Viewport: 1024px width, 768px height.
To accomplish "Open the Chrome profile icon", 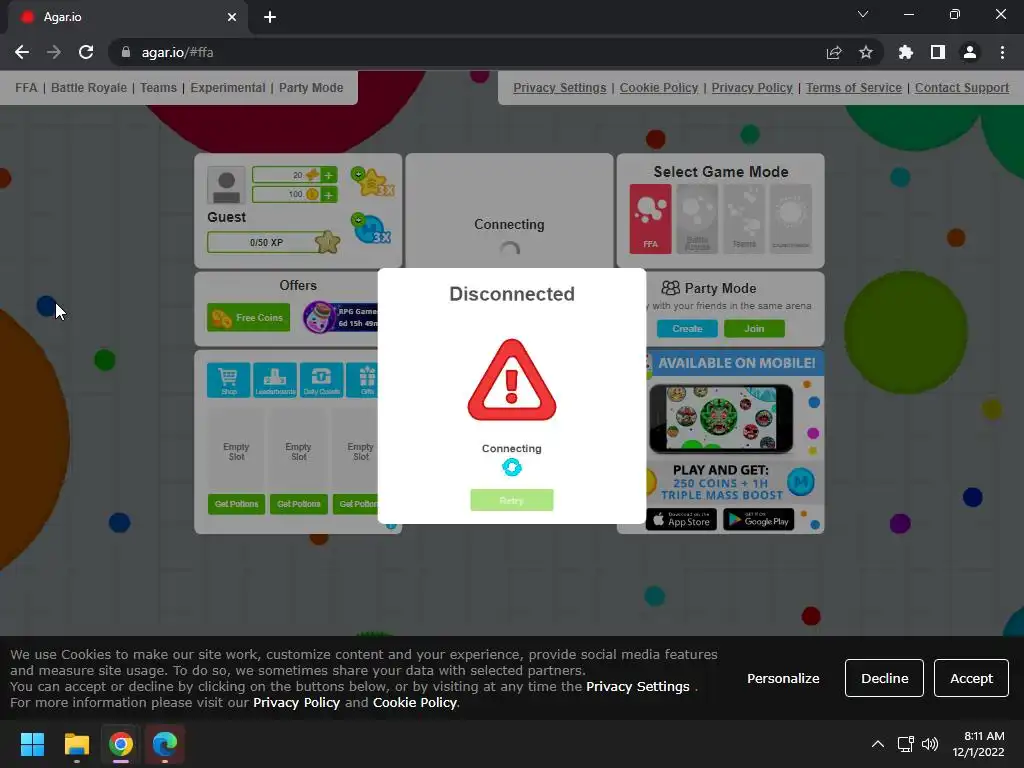I will pyautogui.click(x=970, y=52).
